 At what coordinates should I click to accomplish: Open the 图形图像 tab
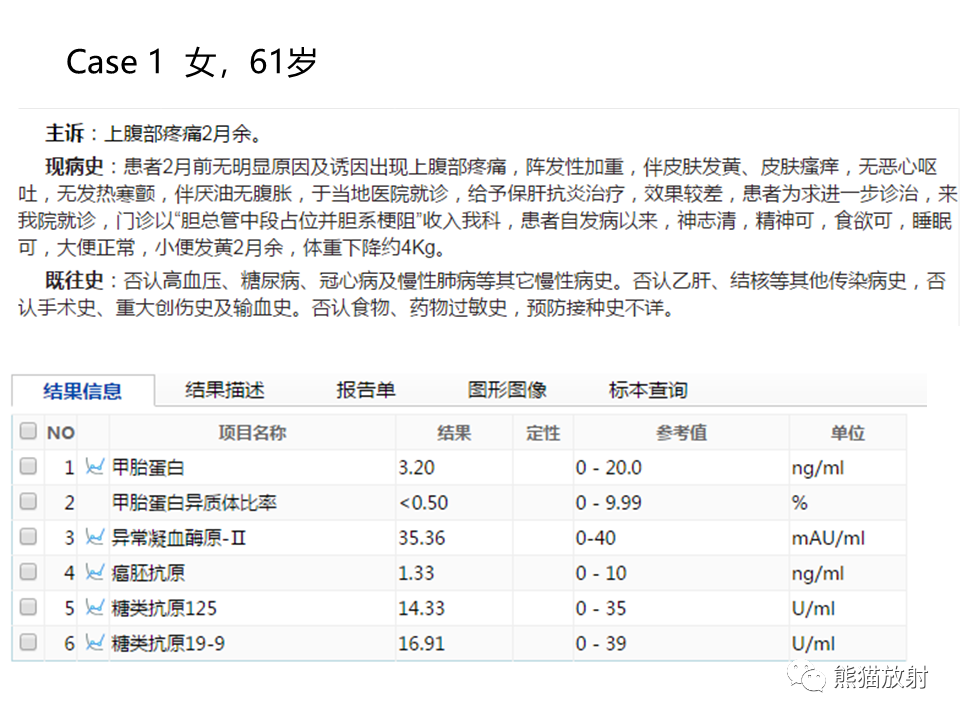point(507,390)
